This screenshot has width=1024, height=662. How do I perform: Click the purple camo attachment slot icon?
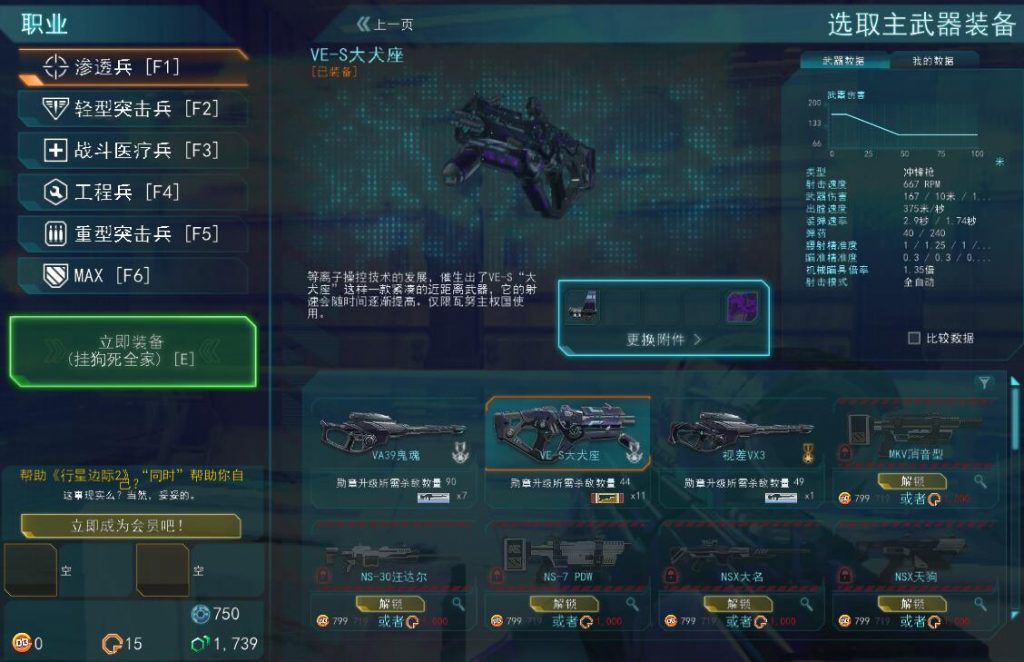click(x=743, y=306)
